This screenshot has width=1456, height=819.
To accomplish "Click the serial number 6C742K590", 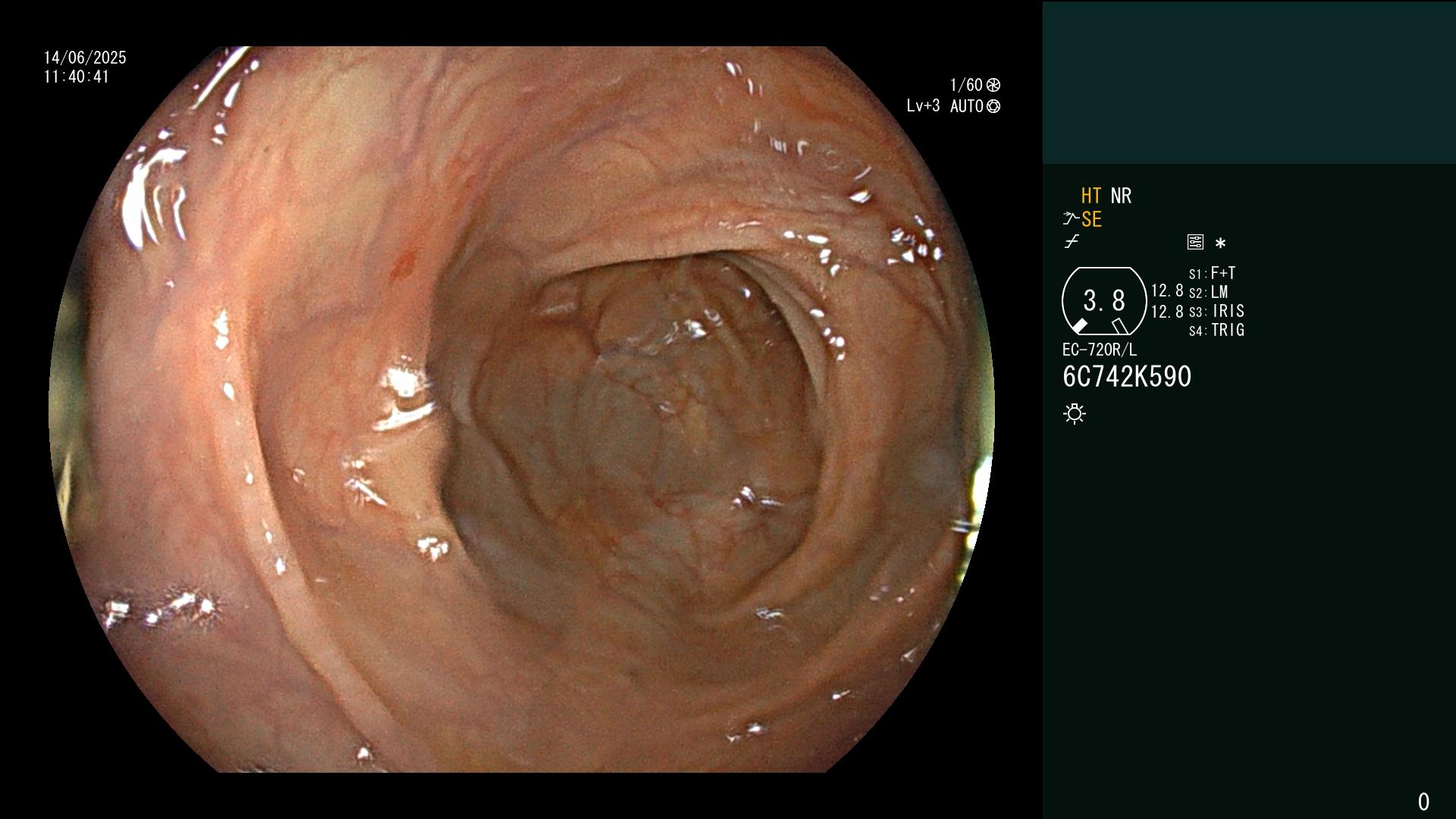I will tap(1127, 377).
